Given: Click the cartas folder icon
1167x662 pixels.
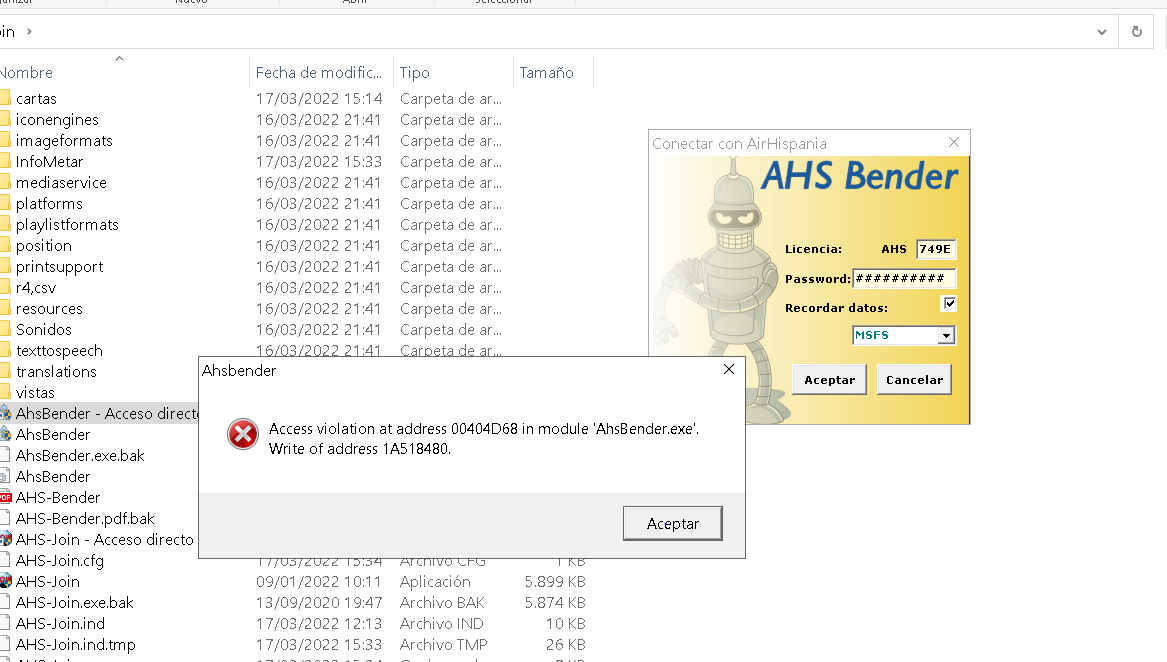Looking at the screenshot, I should click(5, 99).
